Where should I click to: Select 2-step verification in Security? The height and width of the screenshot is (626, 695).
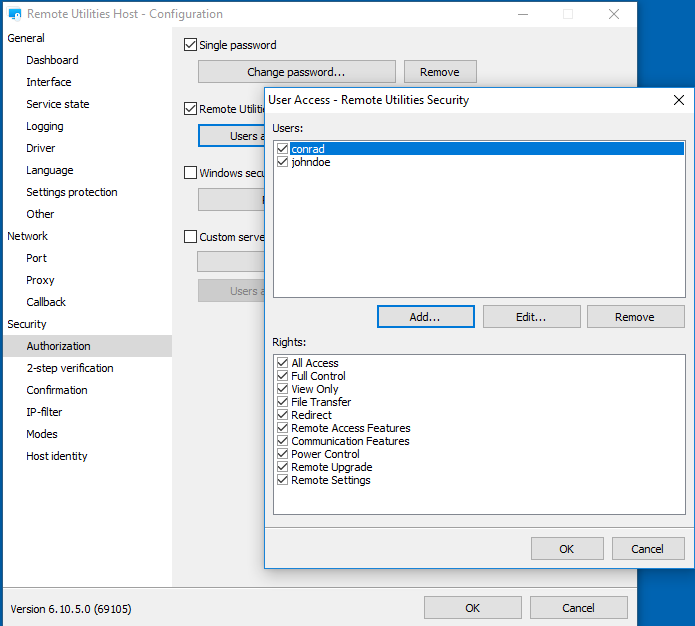[70, 368]
